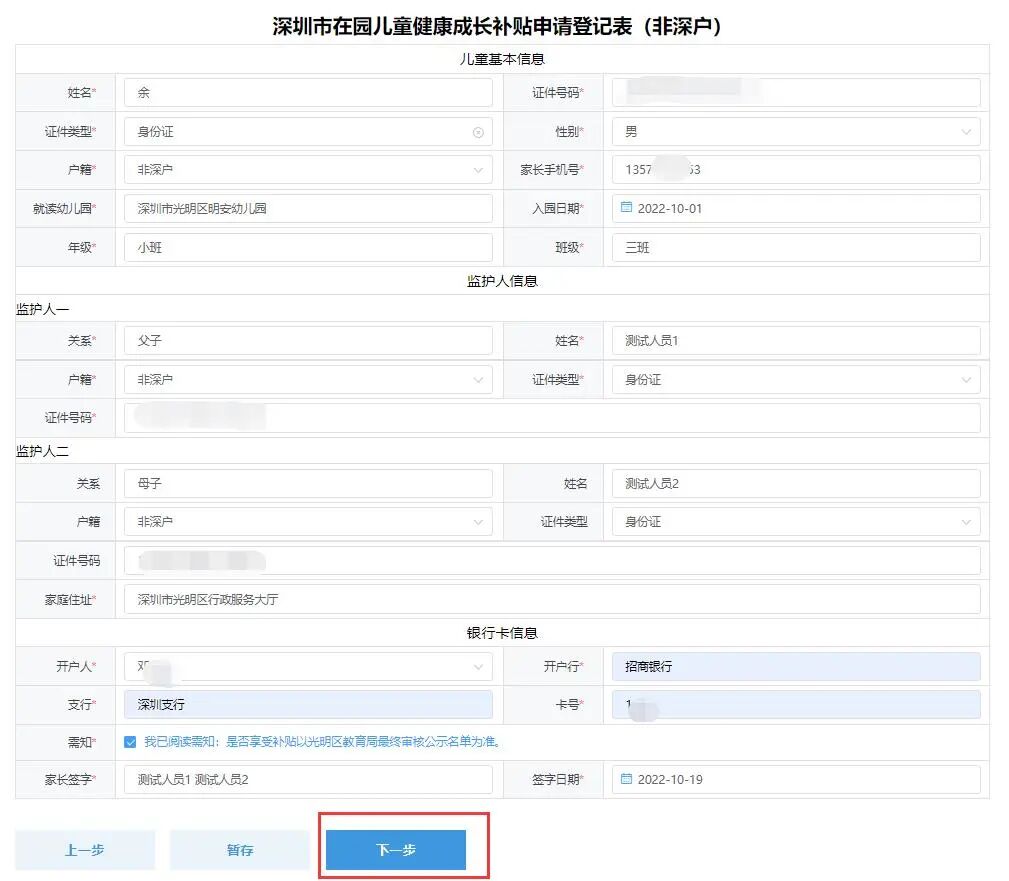Image resolution: width=1009 pixels, height=881 pixels.
Task: Open the calendar picker for 签字日期
Action: coord(625,779)
